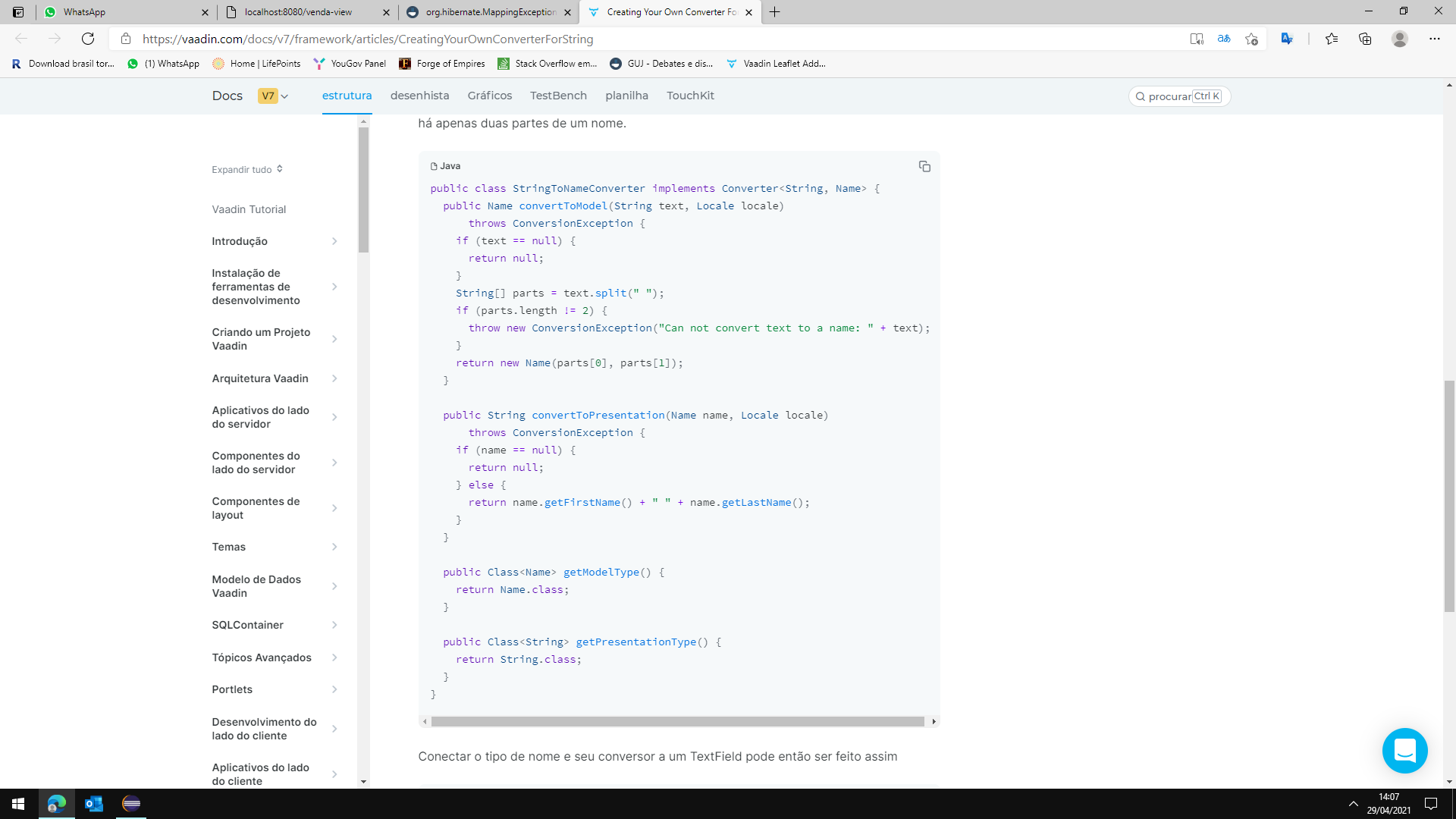Expand the Introdução section

334,241
